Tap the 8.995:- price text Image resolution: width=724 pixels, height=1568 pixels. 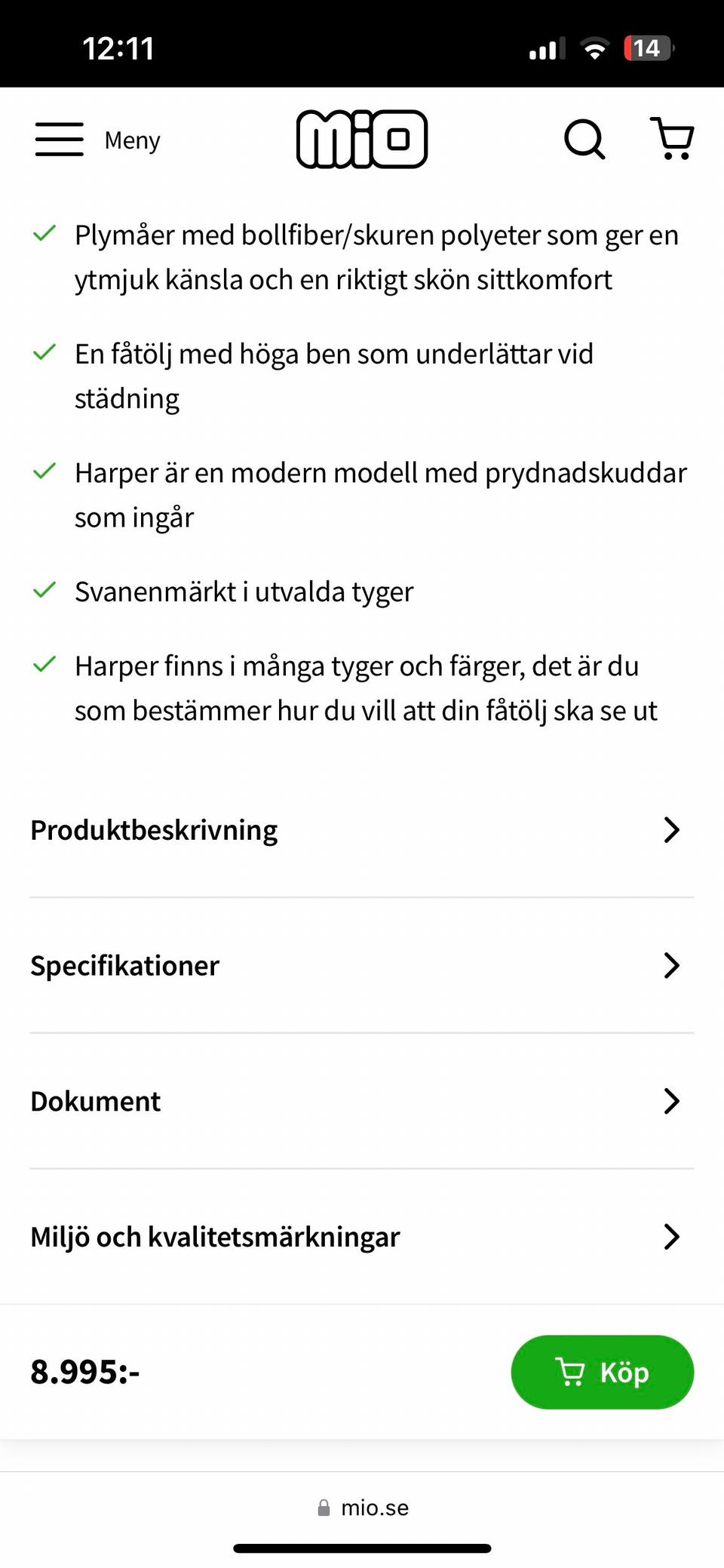click(x=84, y=1371)
